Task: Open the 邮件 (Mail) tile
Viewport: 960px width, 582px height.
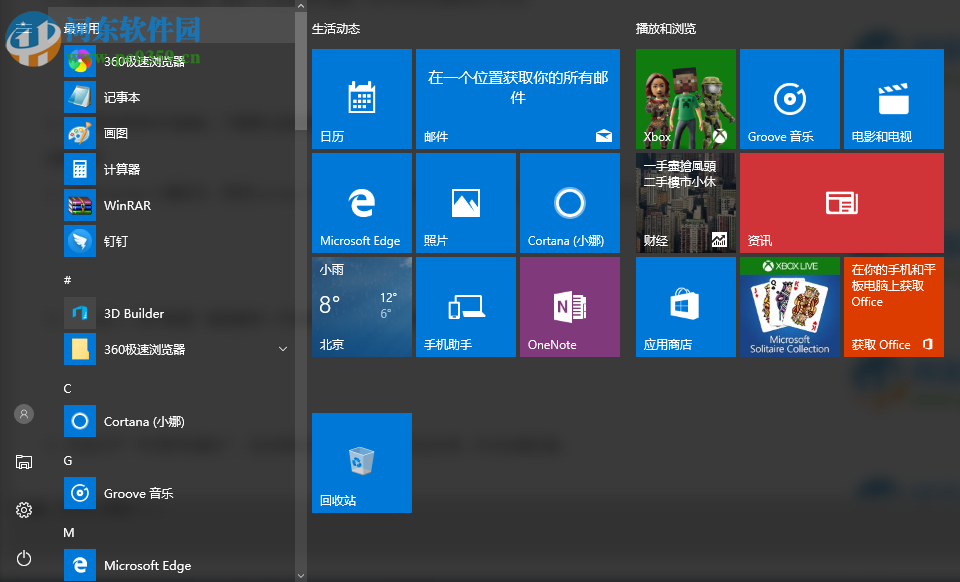Action: pos(517,98)
